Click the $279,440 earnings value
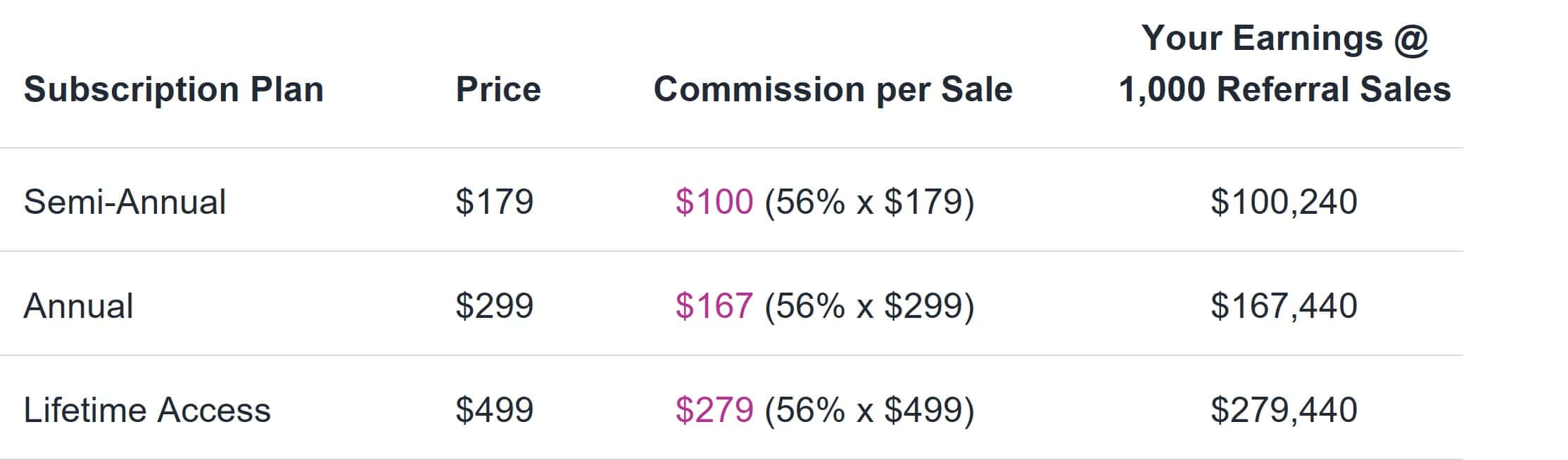Viewport: 1568px width, 460px height. [1284, 410]
